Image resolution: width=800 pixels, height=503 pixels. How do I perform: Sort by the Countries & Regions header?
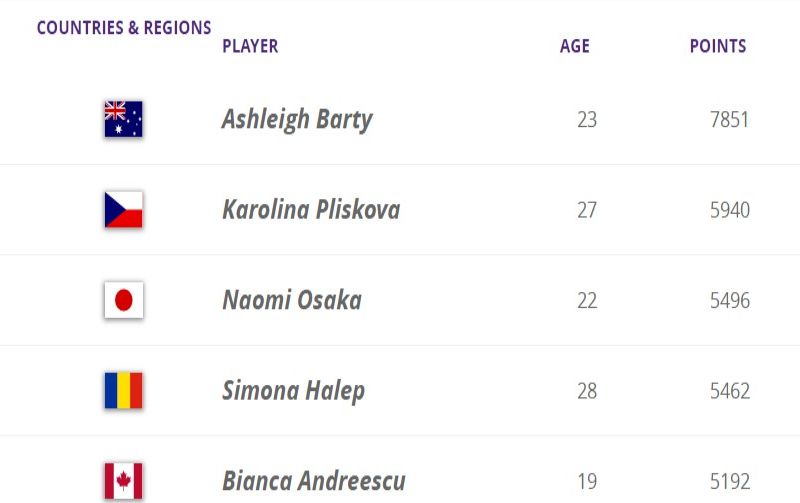(x=124, y=28)
